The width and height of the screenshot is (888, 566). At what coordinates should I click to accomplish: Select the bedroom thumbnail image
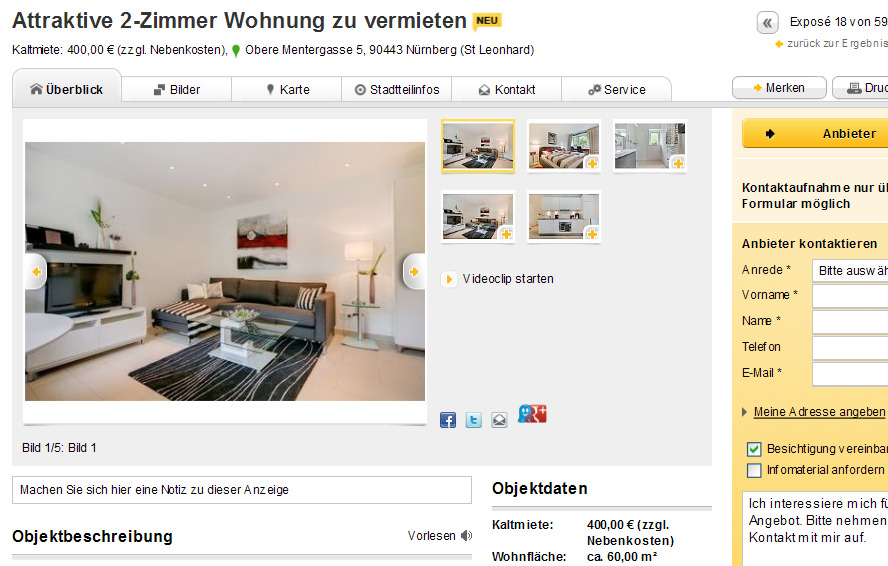coord(563,146)
